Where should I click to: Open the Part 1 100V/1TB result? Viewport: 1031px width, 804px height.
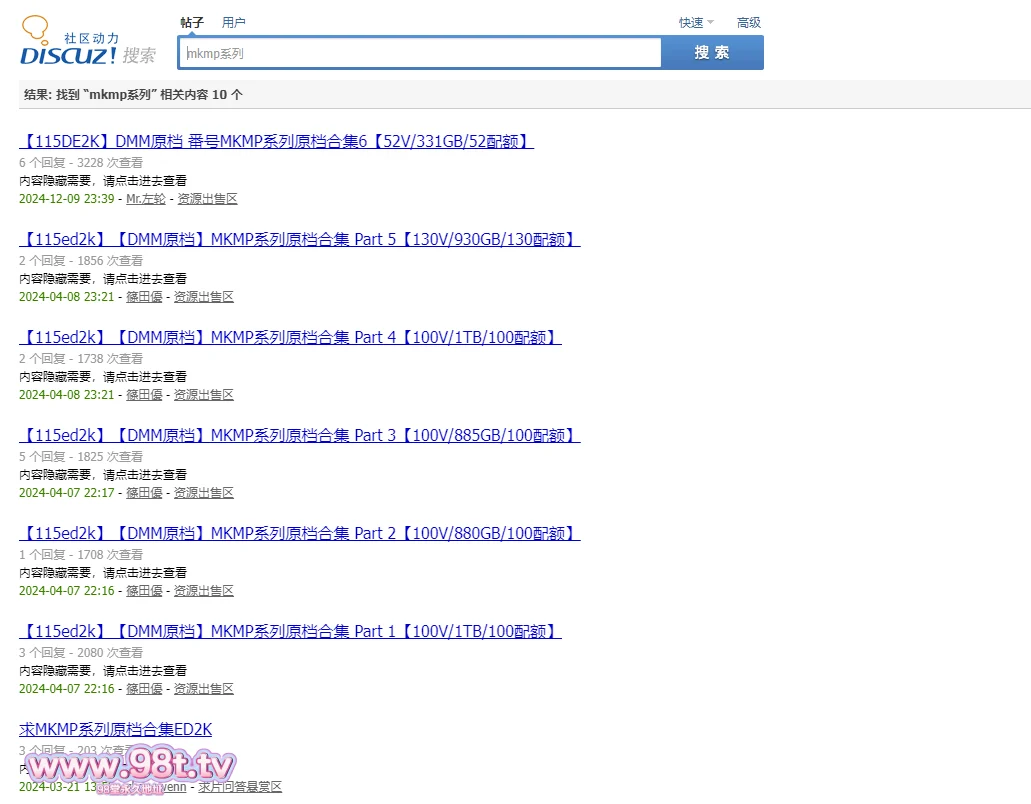pyautogui.click(x=290, y=631)
